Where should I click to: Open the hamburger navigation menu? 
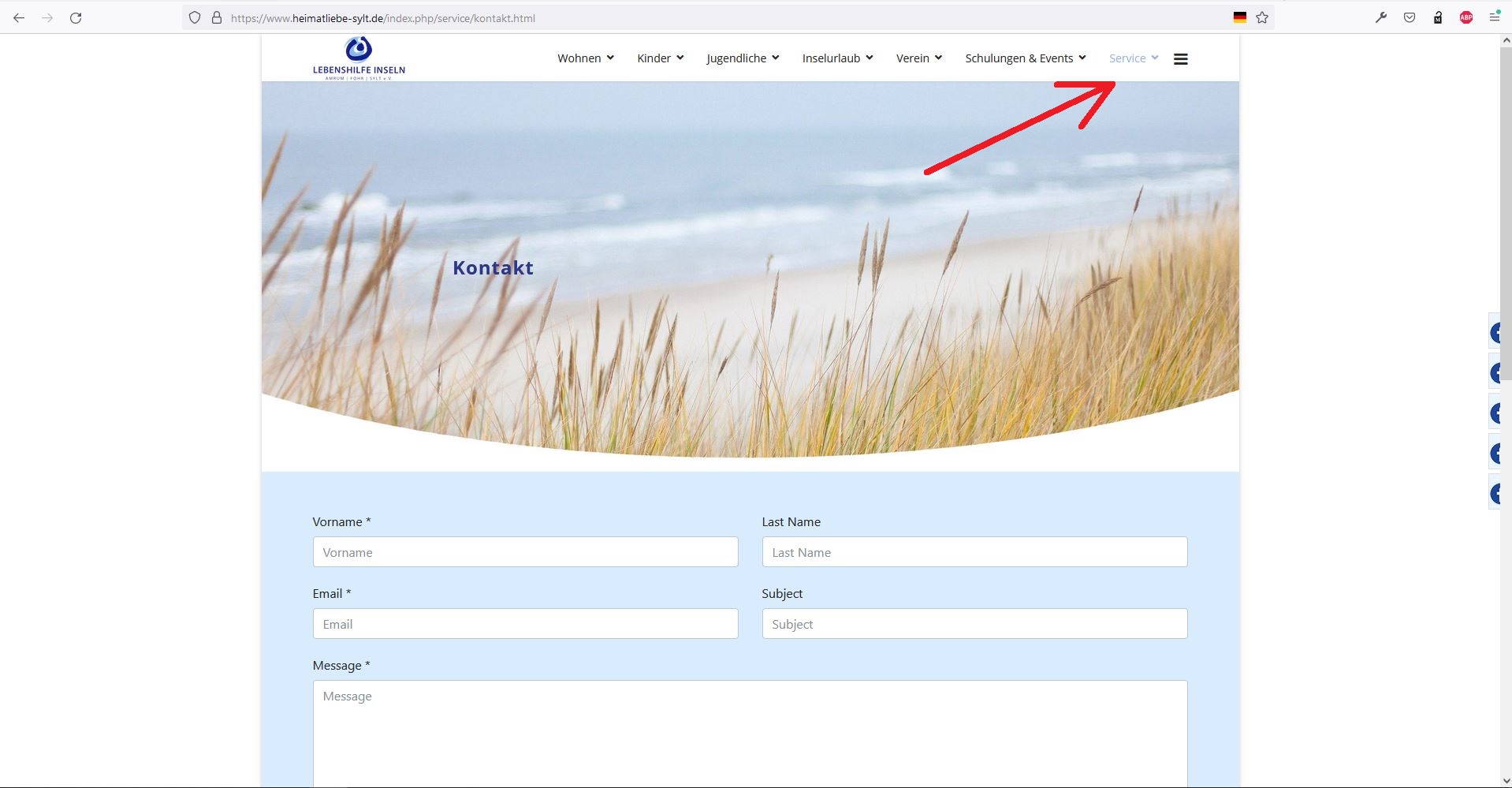pos(1181,58)
